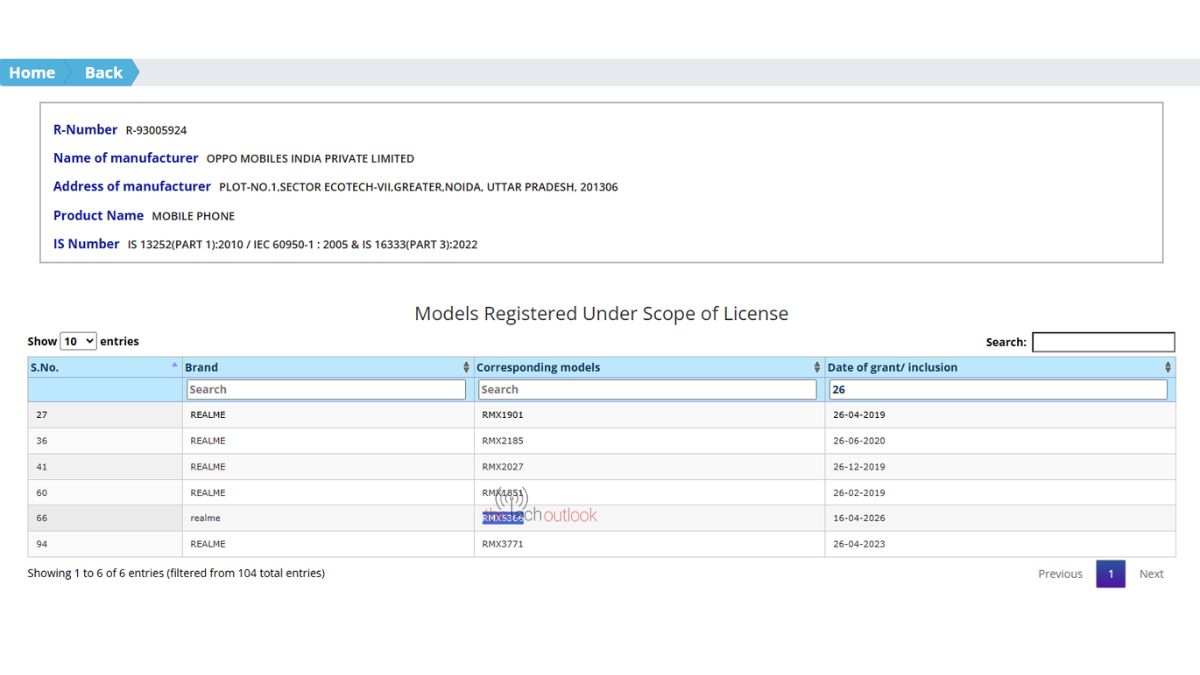Click the Brand column search field

(326, 389)
